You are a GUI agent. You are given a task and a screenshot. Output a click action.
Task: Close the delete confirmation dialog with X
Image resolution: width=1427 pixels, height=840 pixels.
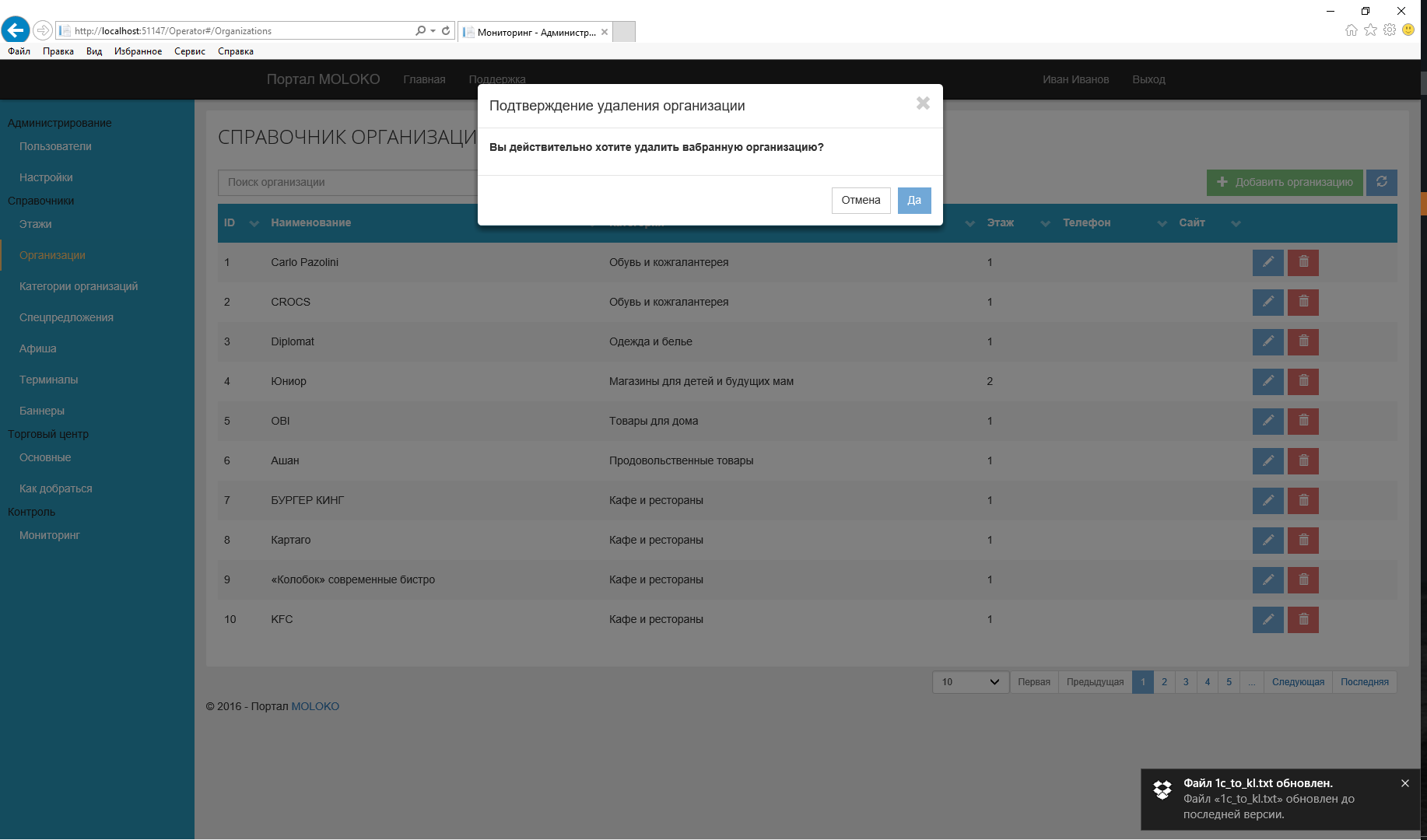tap(923, 103)
